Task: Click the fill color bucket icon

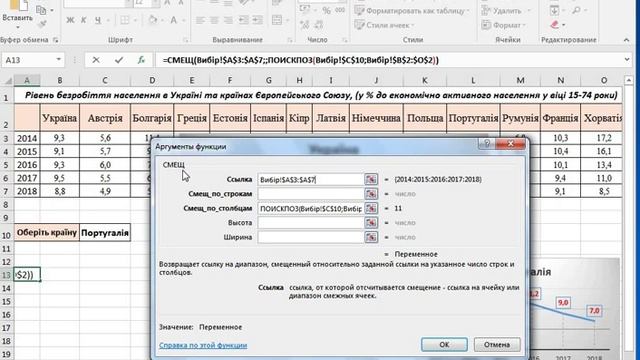Action: [153, 20]
